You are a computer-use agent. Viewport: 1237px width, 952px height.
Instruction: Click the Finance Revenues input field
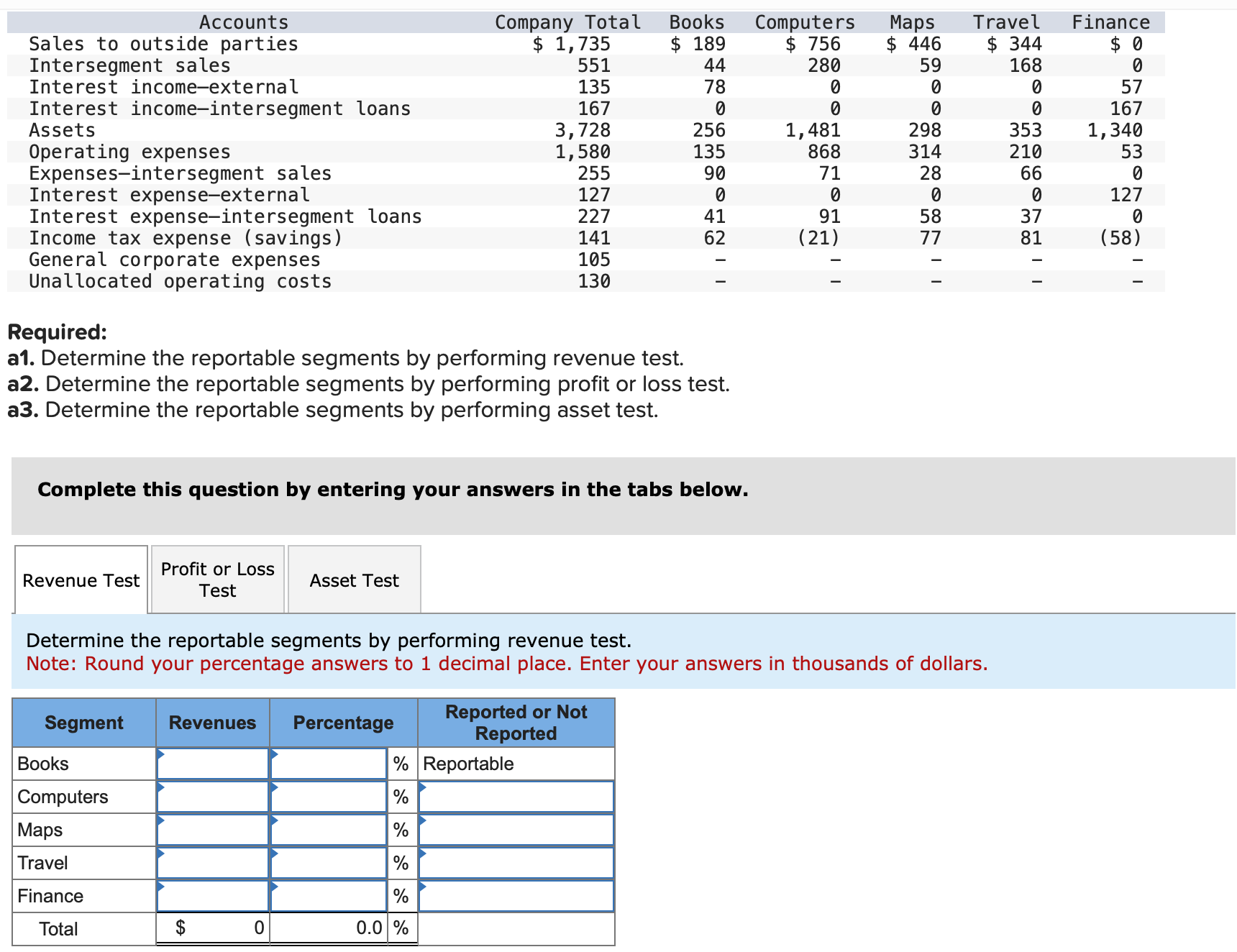[x=212, y=895]
